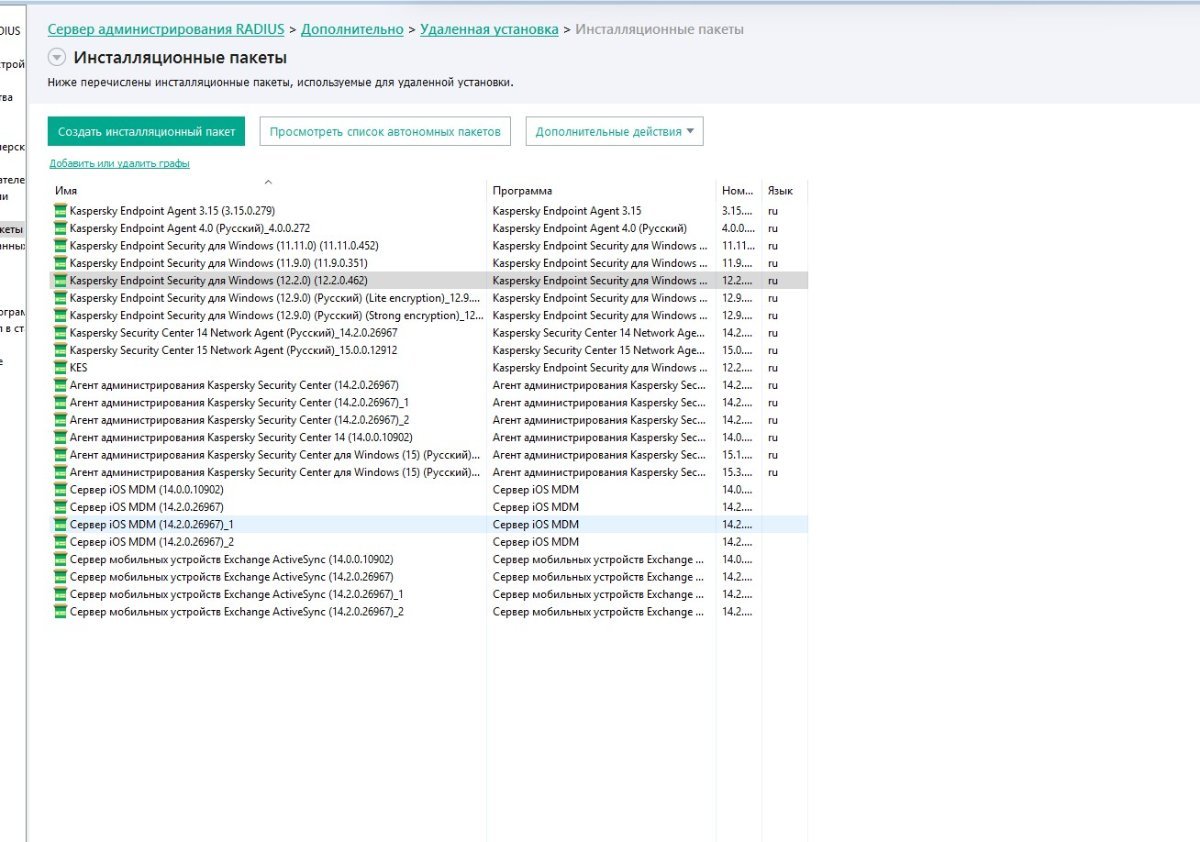Click version cell '11.11...'
The height and width of the screenshot is (842, 1200).
point(738,246)
